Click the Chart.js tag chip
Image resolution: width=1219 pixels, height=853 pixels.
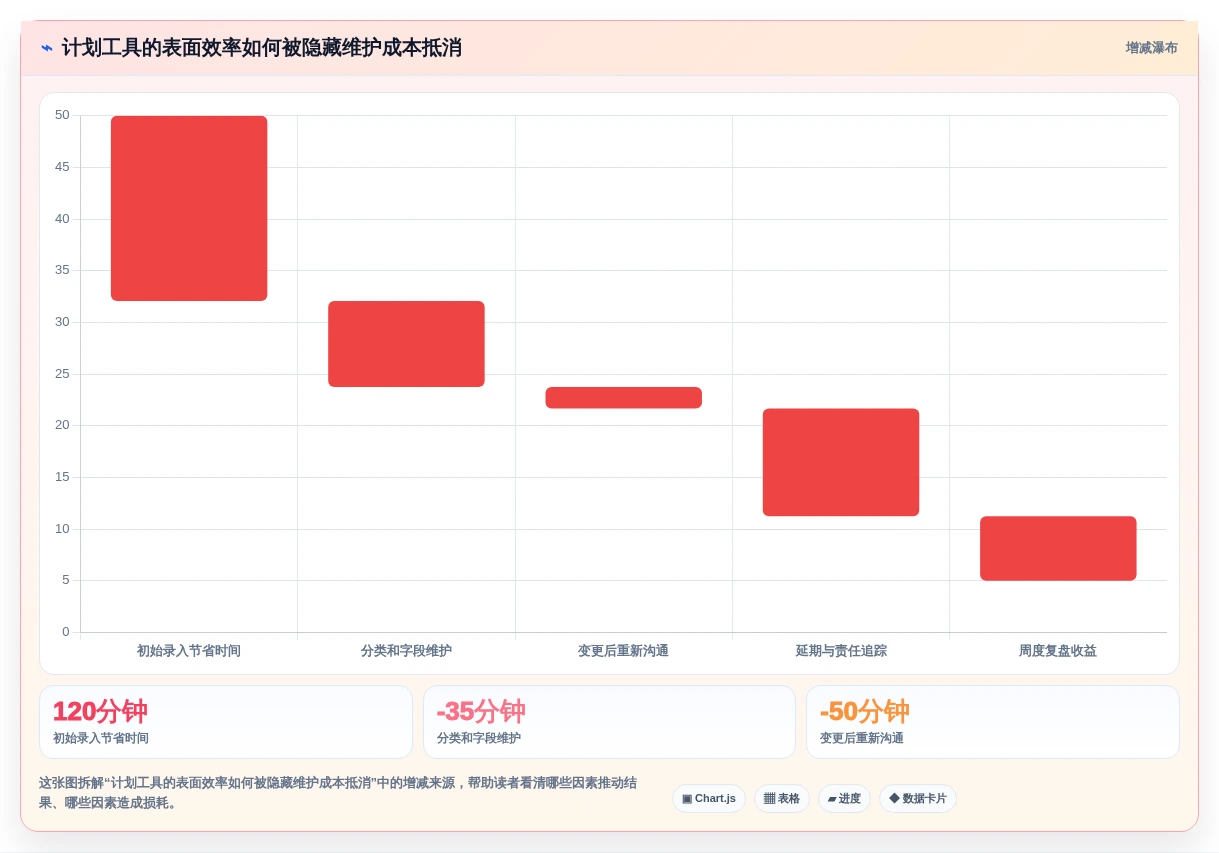coord(709,799)
